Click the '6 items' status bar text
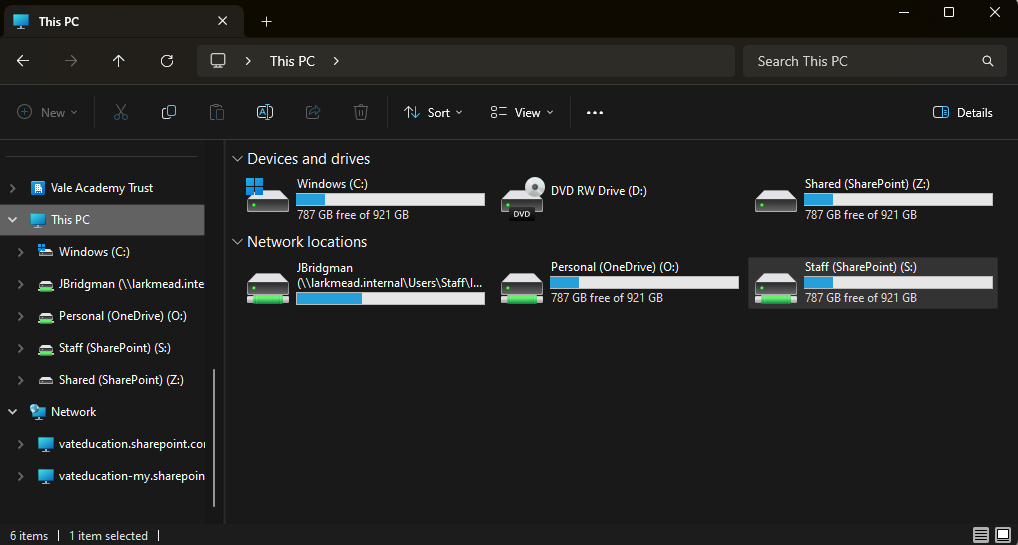This screenshot has width=1018, height=545. coord(29,536)
